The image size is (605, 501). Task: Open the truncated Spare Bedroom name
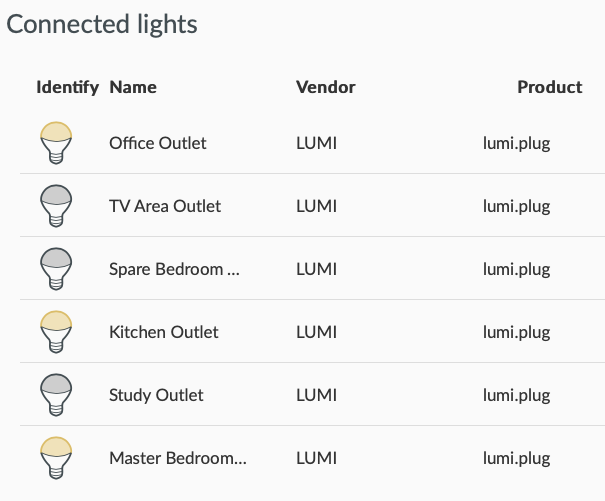(x=174, y=269)
